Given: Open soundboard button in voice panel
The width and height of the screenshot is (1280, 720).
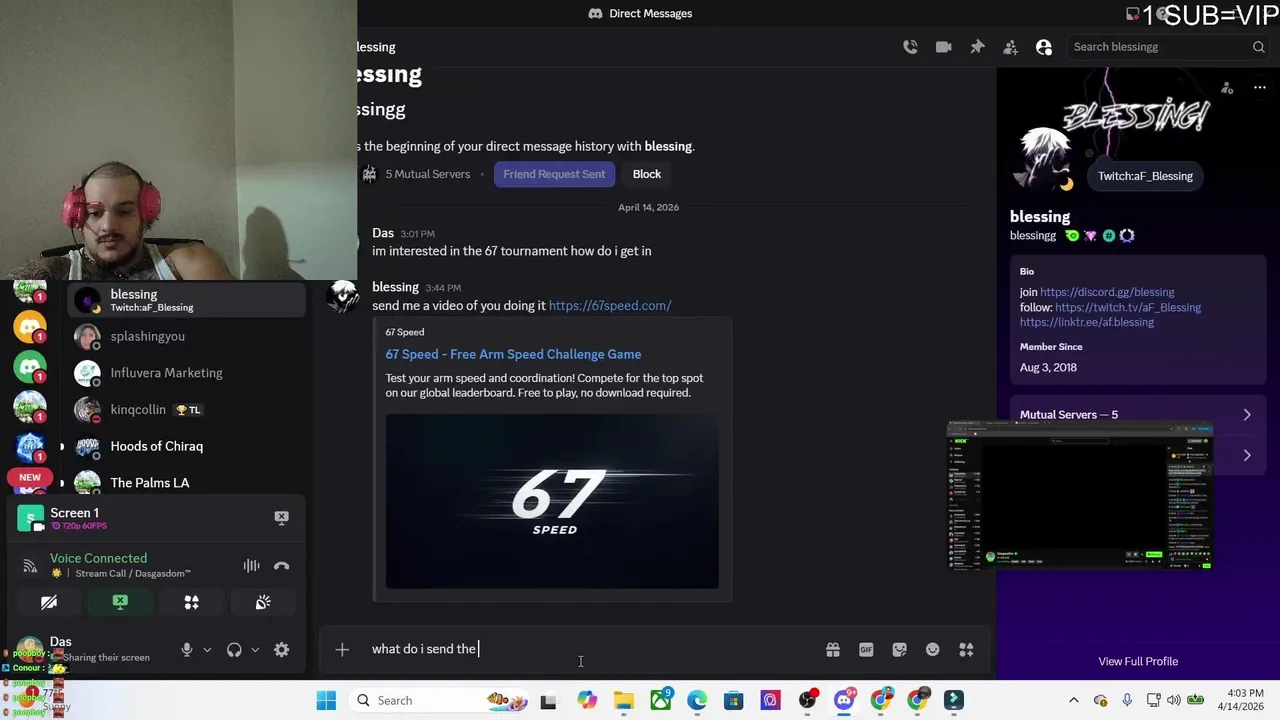Looking at the screenshot, I should coord(263,602).
